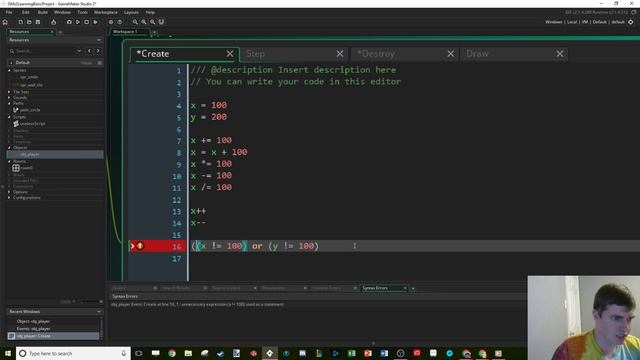The height and width of the screenshot is (360, 640).
Task: Select 'Events: obj_player' in Recent Windows
Action: point(33,329)
